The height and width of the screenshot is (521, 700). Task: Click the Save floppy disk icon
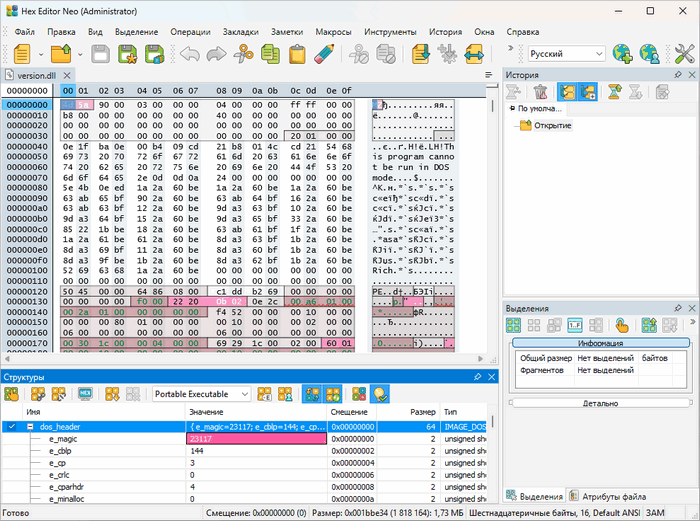(101, 54)
